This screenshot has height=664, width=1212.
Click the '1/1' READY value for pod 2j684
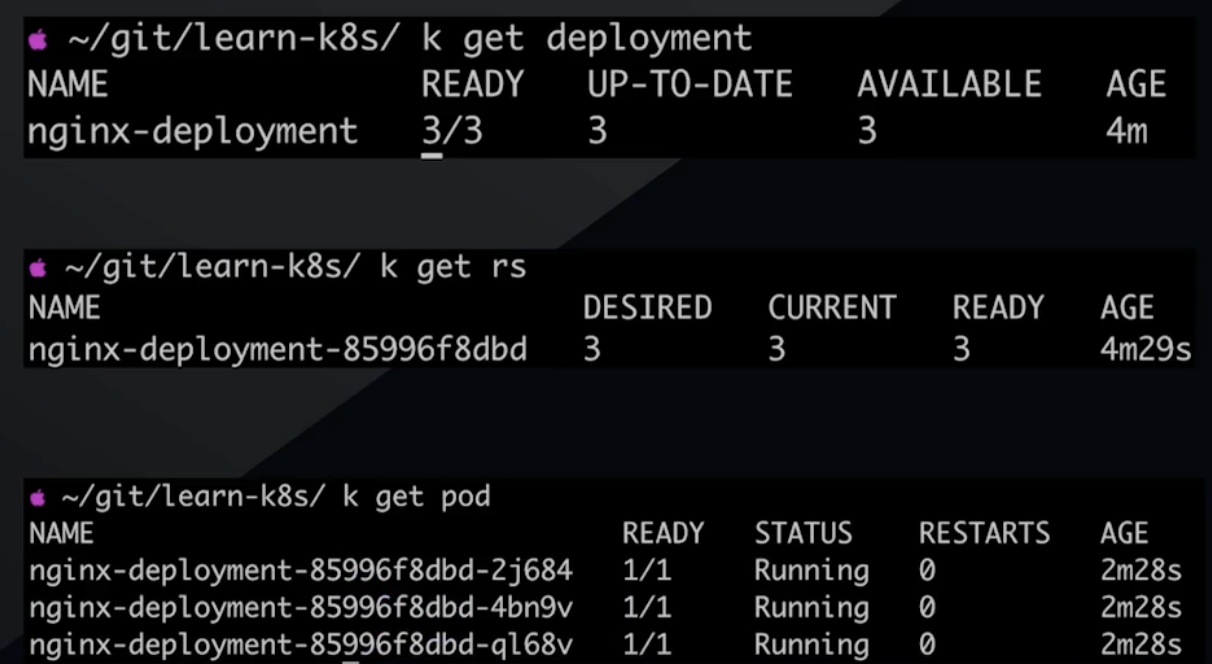click(x=647, y=571)
